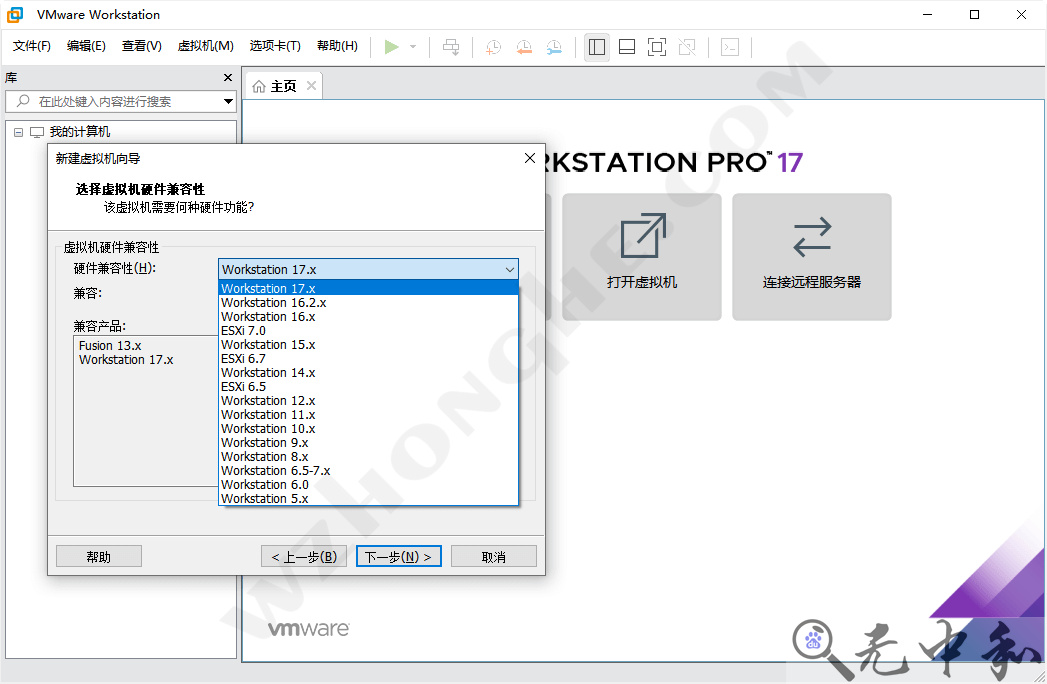This screenshot has width=1047, height=684.
Task: Toggle the library panel view
Action: [596, 46]
